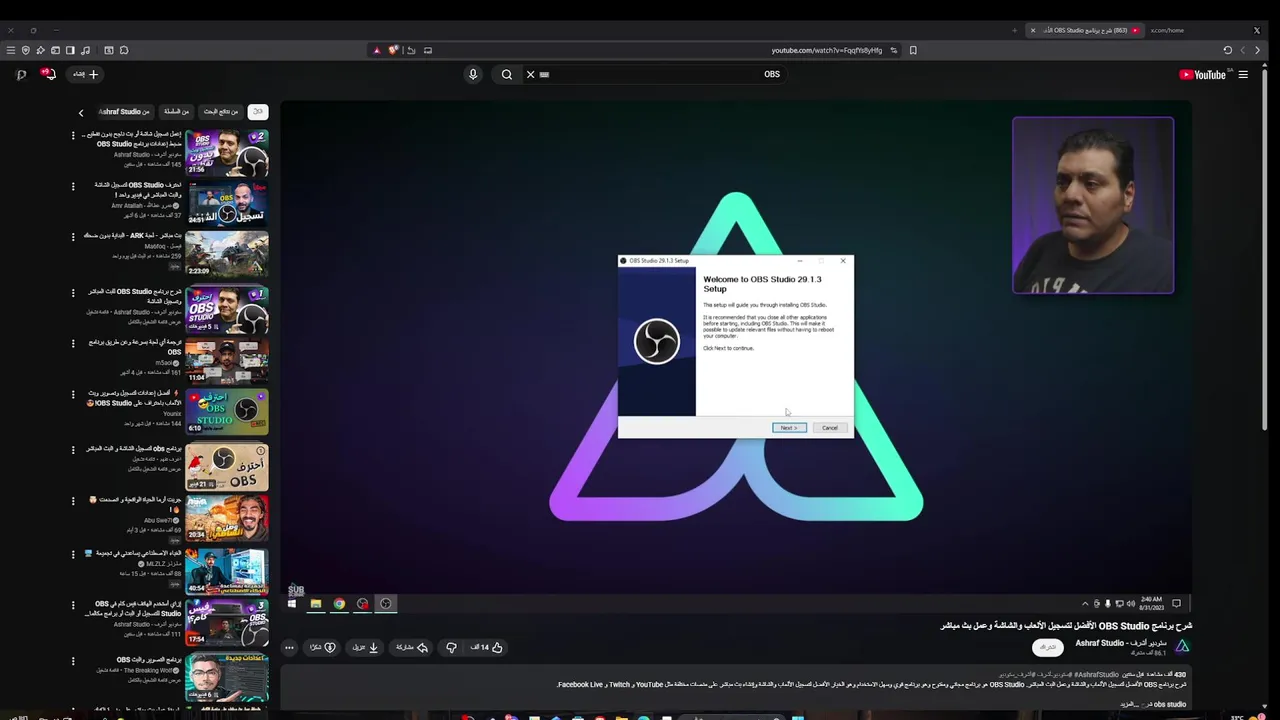The height and width of the screenshot is (720, 1280).
Task: Open options for the MLZLZ AI video
Action: [73, 553]
